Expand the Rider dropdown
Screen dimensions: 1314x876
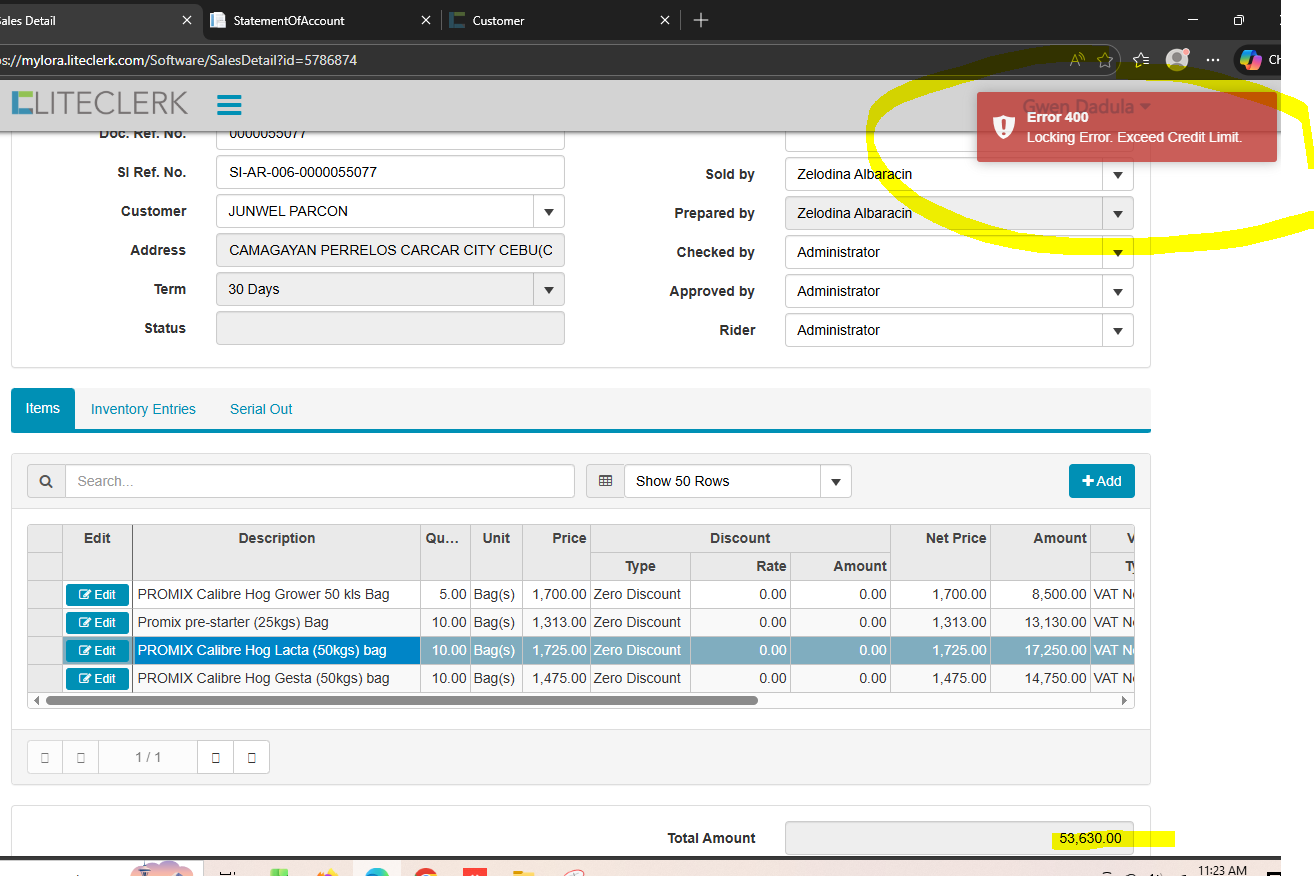(1117, 330)
